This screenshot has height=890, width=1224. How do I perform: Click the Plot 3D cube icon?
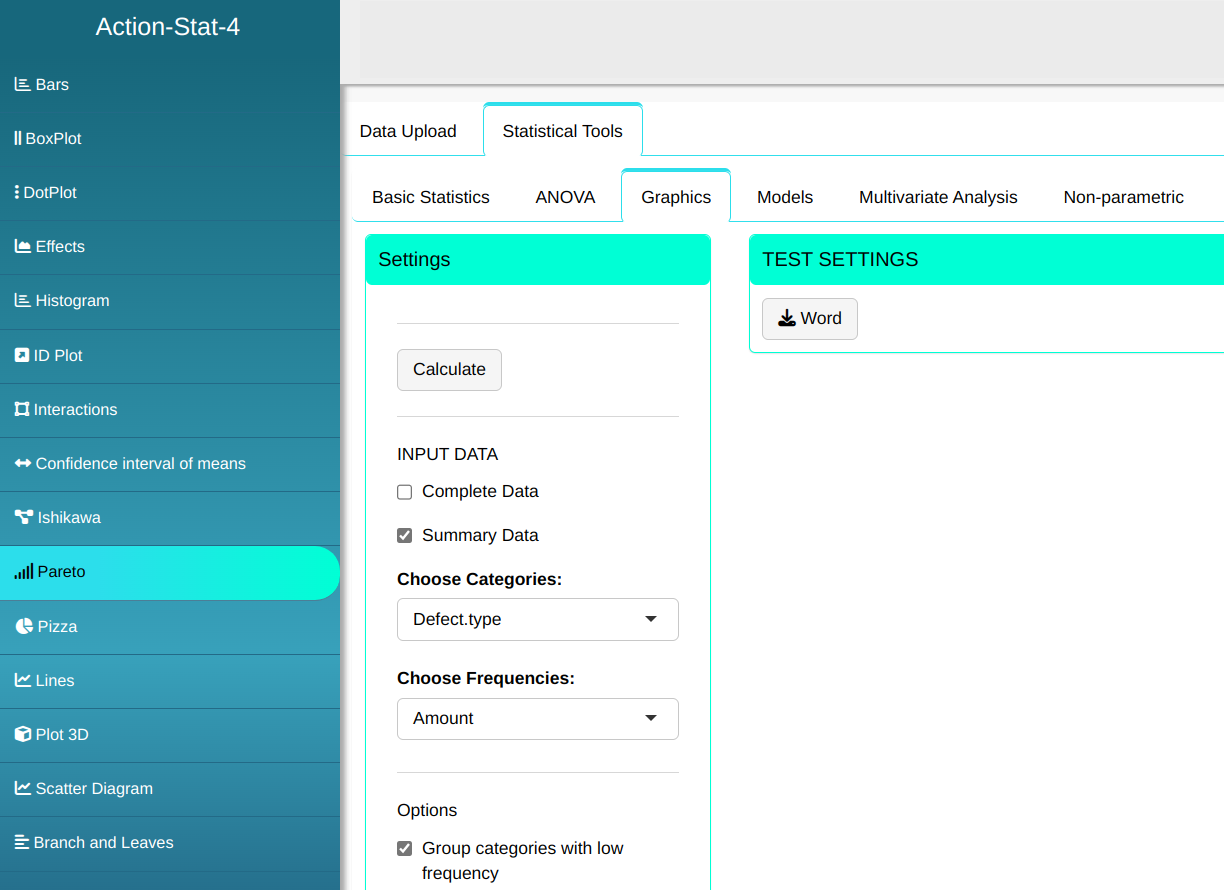(23, 735)
